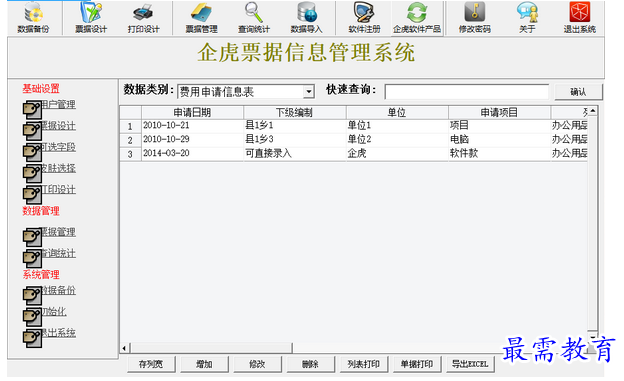Click tag icon beside sidebar 查询统计
The width and height of the screenshot is (624, 381).
click(32, 258)
